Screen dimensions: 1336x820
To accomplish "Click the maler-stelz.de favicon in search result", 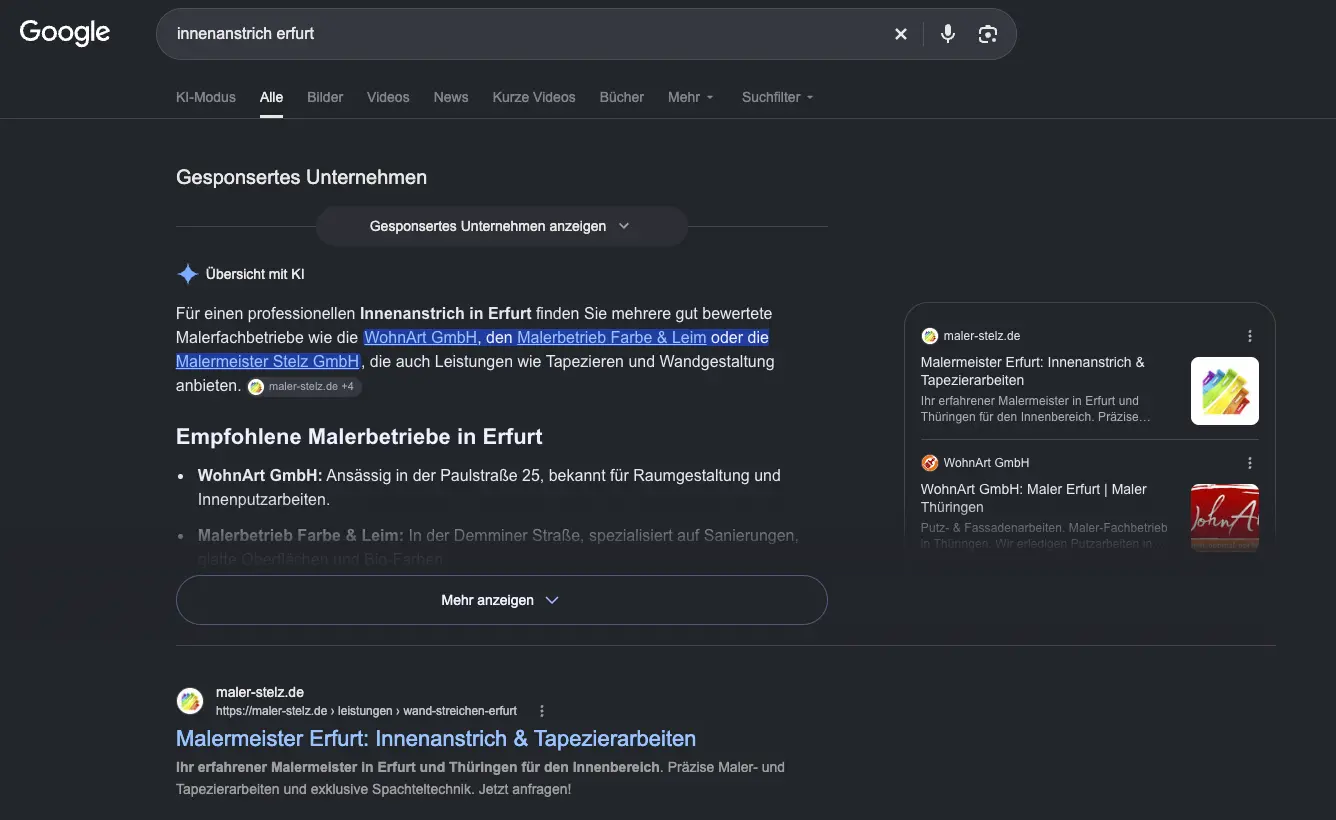I will 190,701.
